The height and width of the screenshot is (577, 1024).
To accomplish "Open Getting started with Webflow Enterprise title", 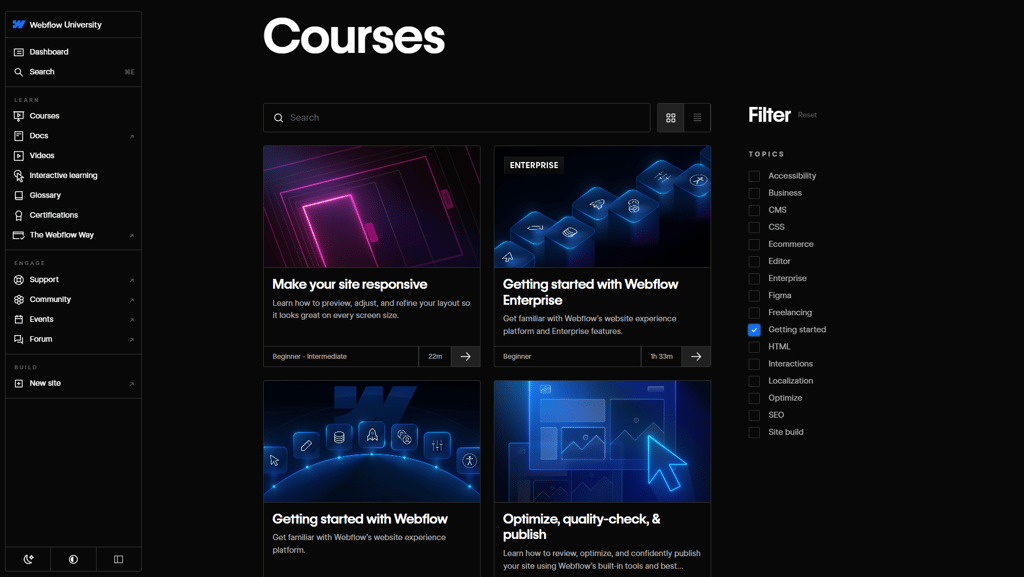I will 590,292.
